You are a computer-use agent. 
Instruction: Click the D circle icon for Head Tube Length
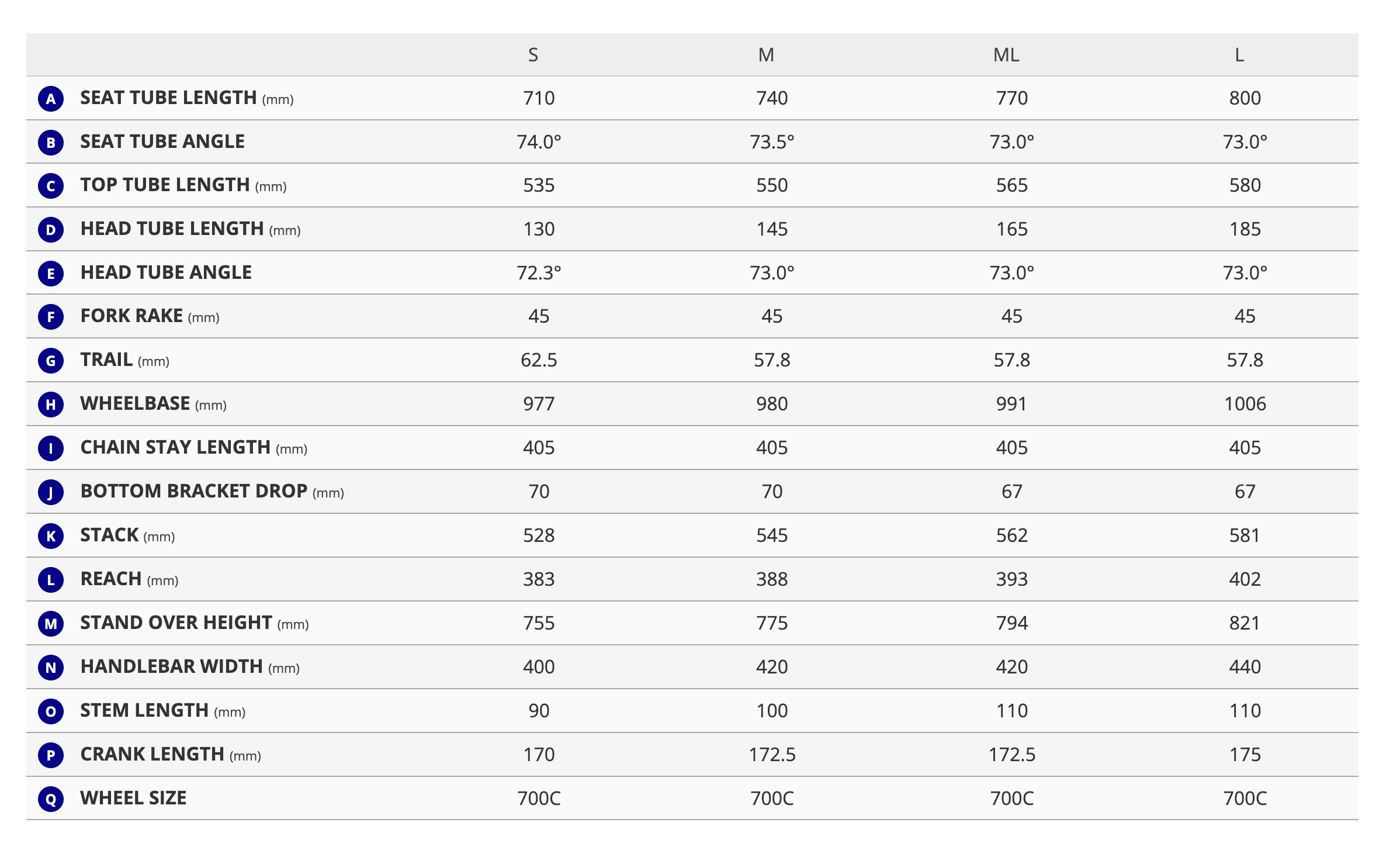[51, 230]
